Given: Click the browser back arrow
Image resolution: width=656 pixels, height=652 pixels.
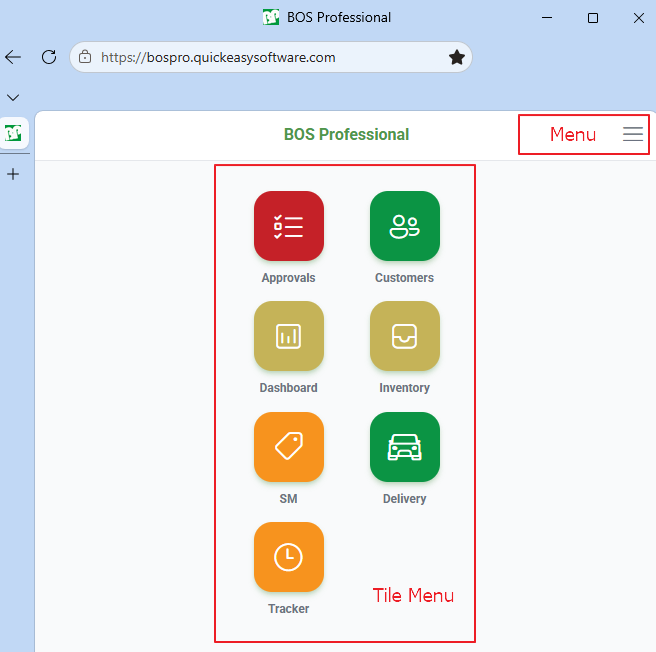Looking at the screenshot, I should click(x=13, y=57).
